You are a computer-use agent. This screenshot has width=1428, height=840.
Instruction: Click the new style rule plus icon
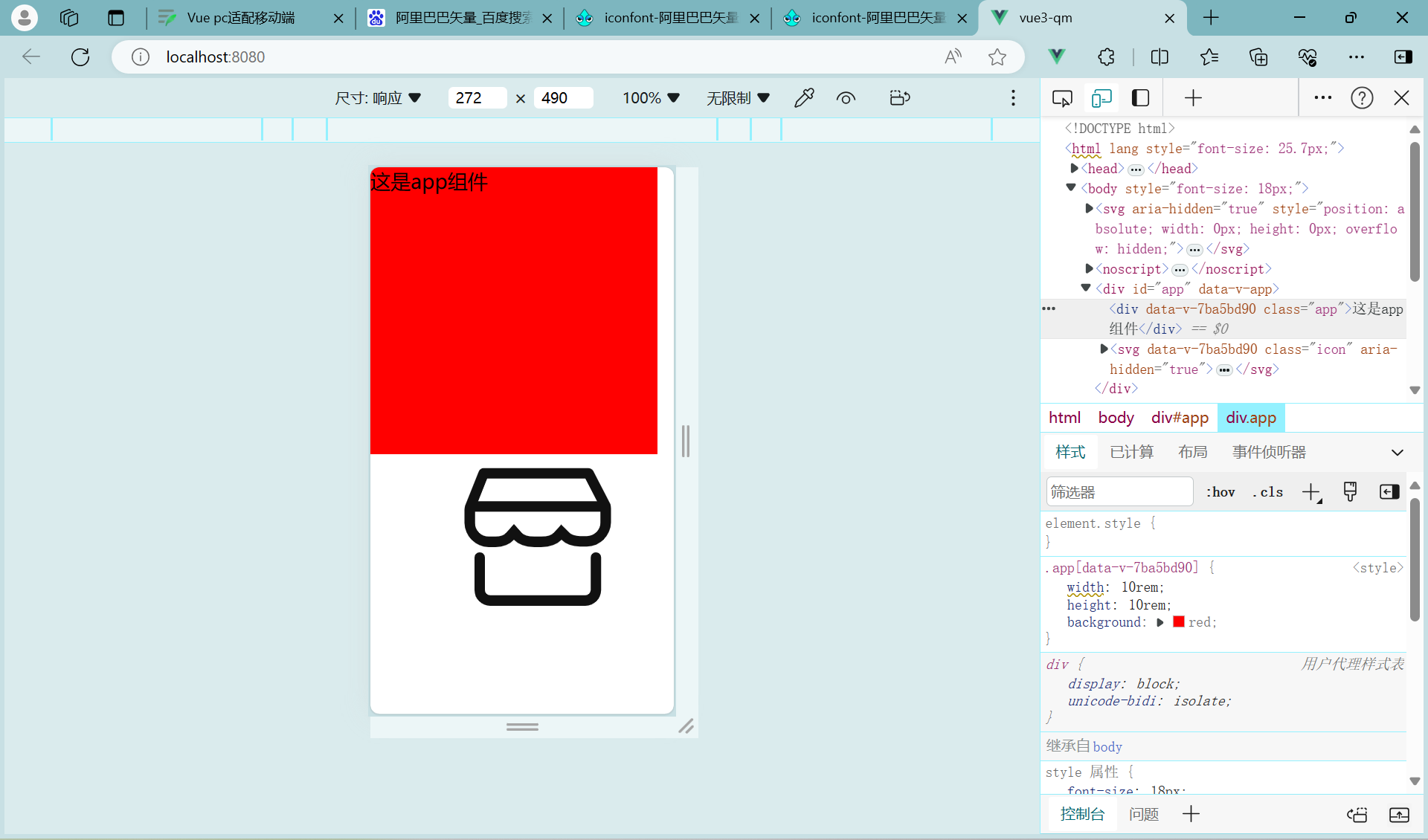1310,491
